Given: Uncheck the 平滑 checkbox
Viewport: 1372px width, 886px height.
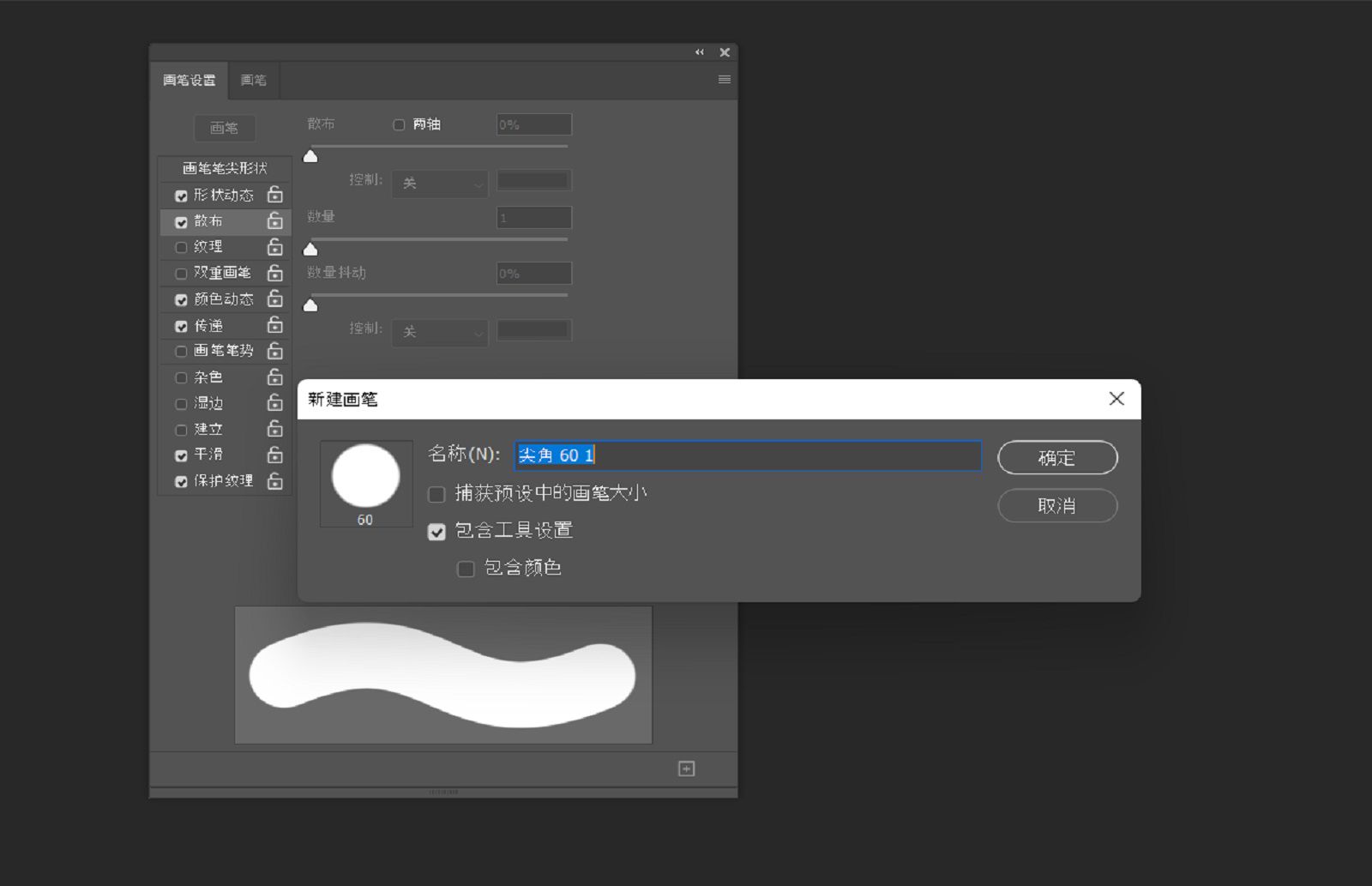Looking at the screenshot, I should 181,455.
